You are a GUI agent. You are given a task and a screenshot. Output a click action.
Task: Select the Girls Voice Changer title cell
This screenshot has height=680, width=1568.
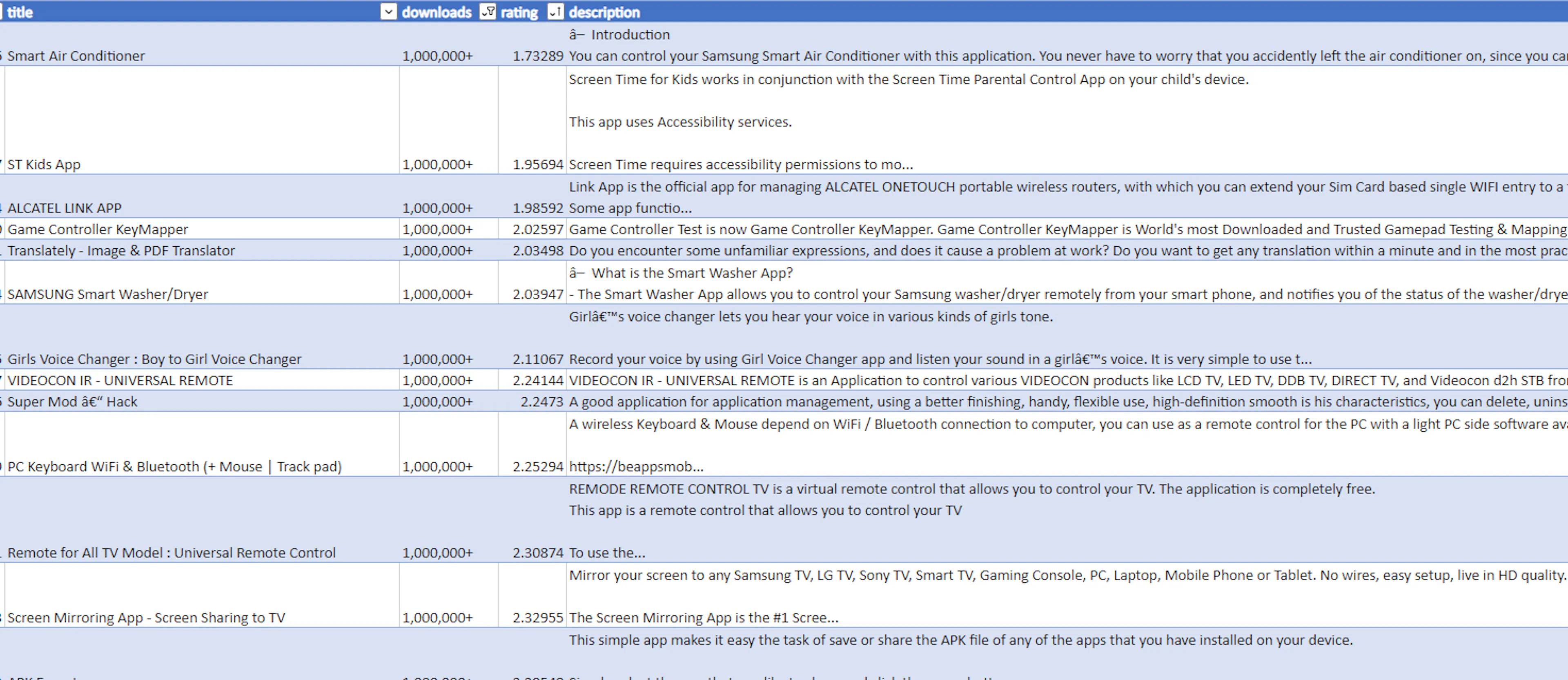click(x=201, y=337)
